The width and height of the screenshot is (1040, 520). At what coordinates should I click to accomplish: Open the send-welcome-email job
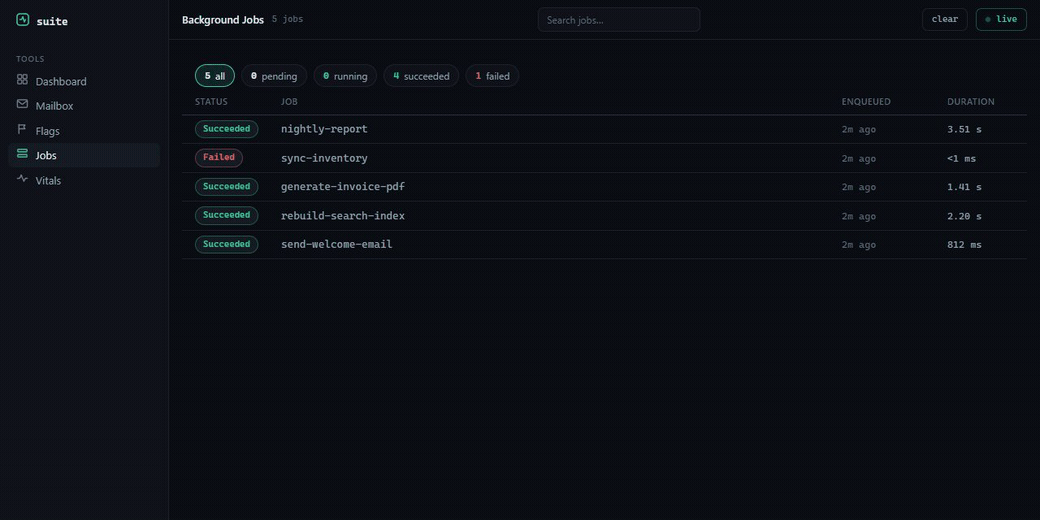point(604,245)
